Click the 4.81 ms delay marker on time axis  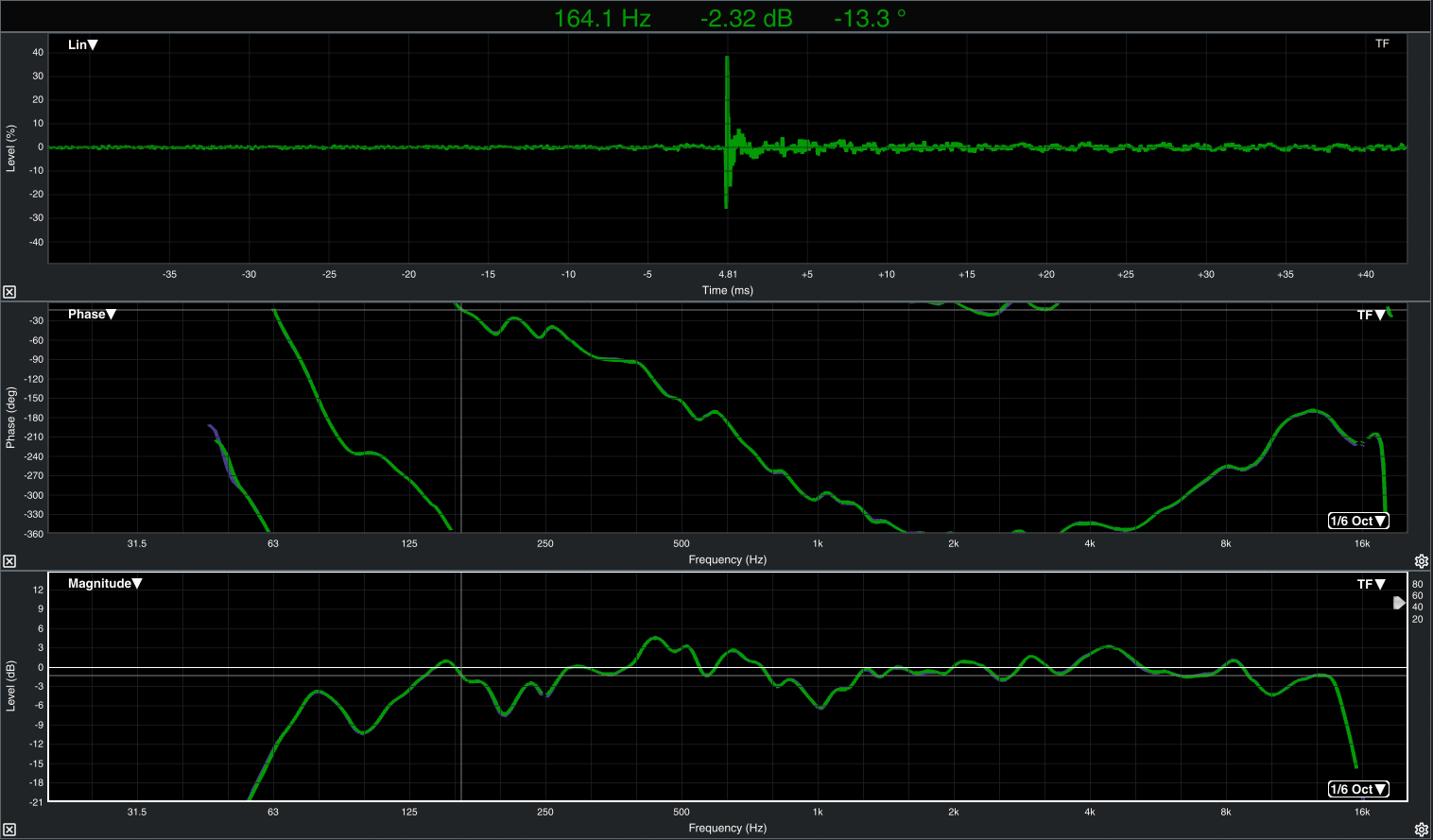click(x=728, y=274)
